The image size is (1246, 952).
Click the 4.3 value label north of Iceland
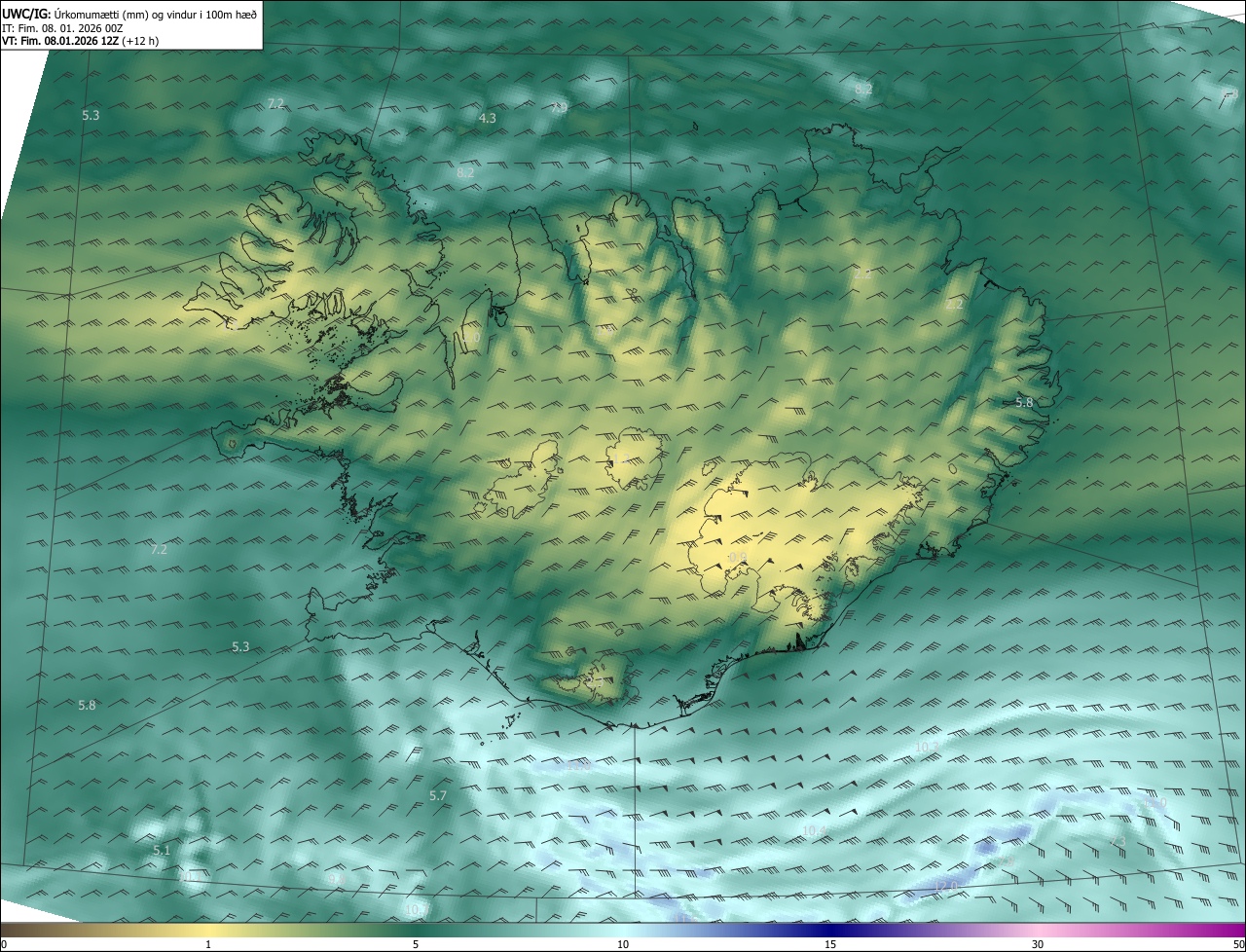[488, 118]
